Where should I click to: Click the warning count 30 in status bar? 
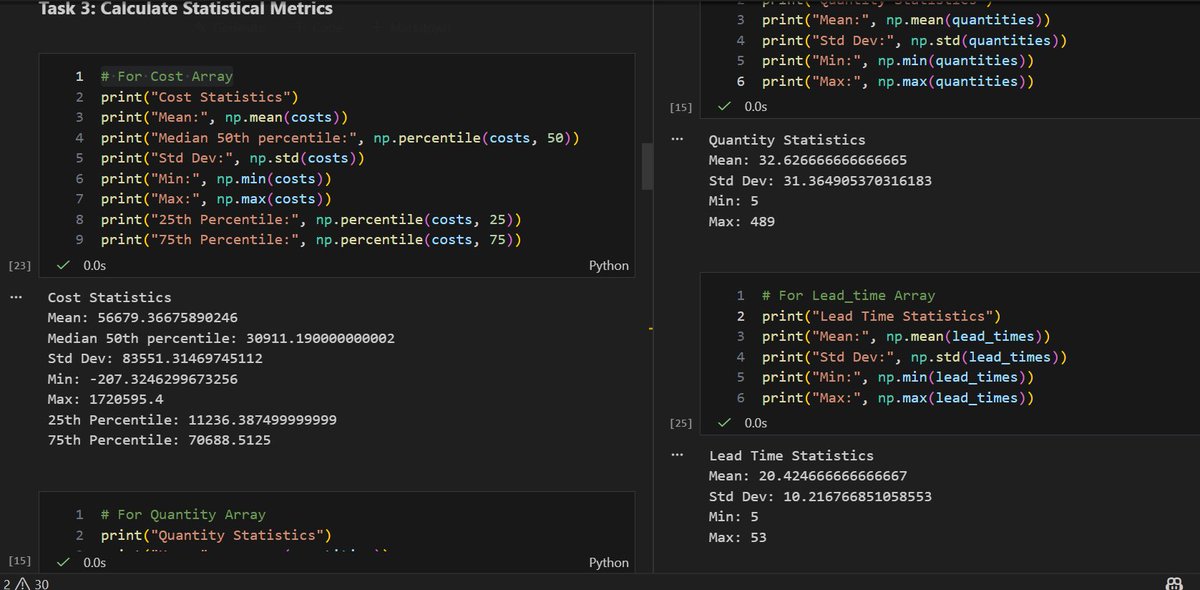(42, 583)
